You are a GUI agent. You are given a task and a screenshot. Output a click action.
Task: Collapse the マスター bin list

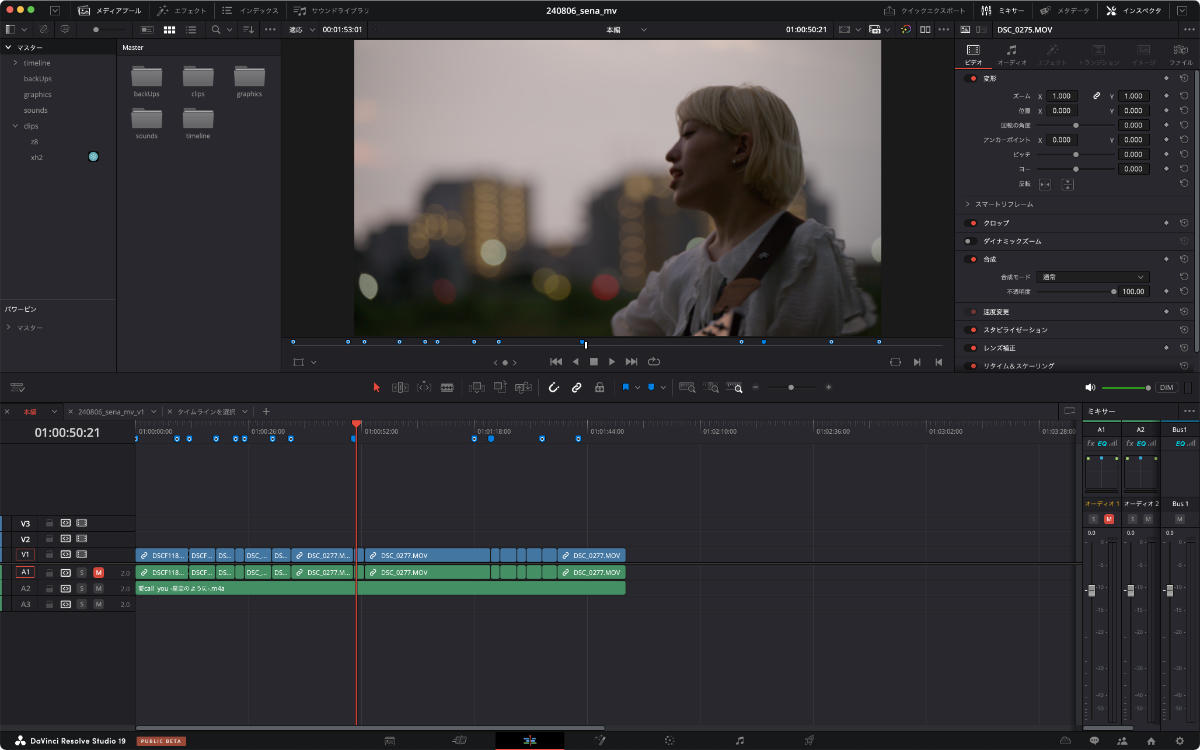tap(9, 47)
